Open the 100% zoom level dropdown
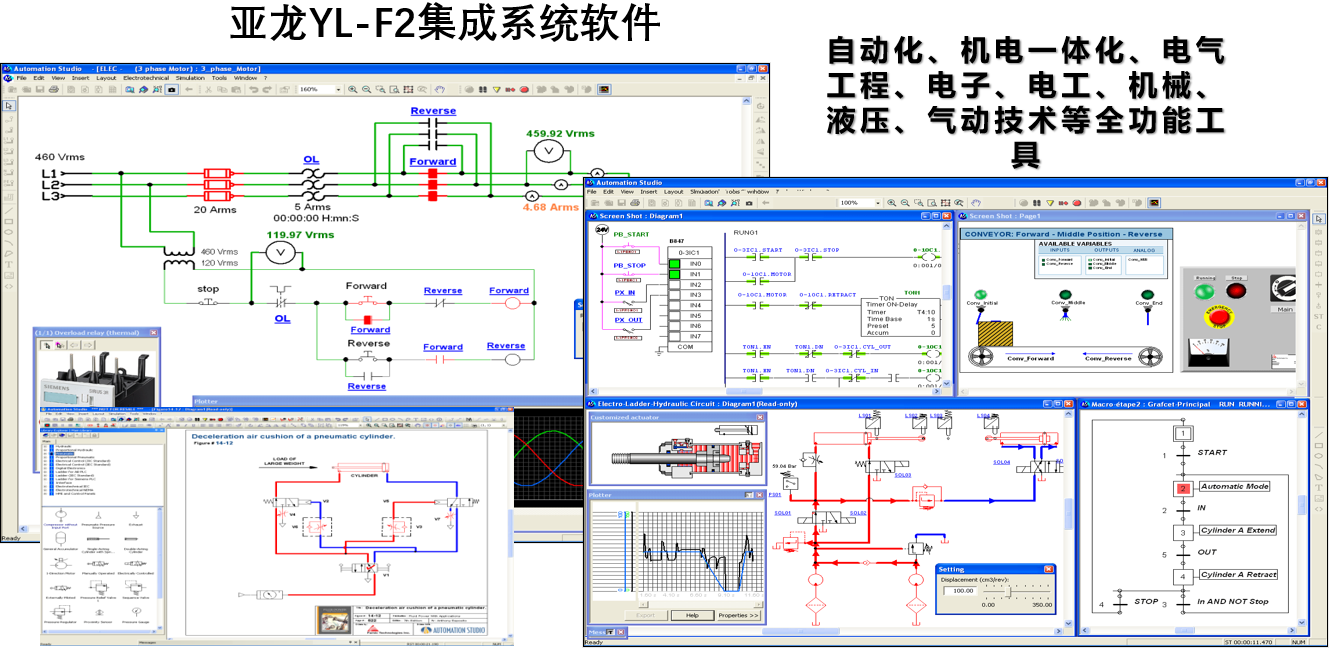Viewport: 1330px width, 648px height. (875, 203)
